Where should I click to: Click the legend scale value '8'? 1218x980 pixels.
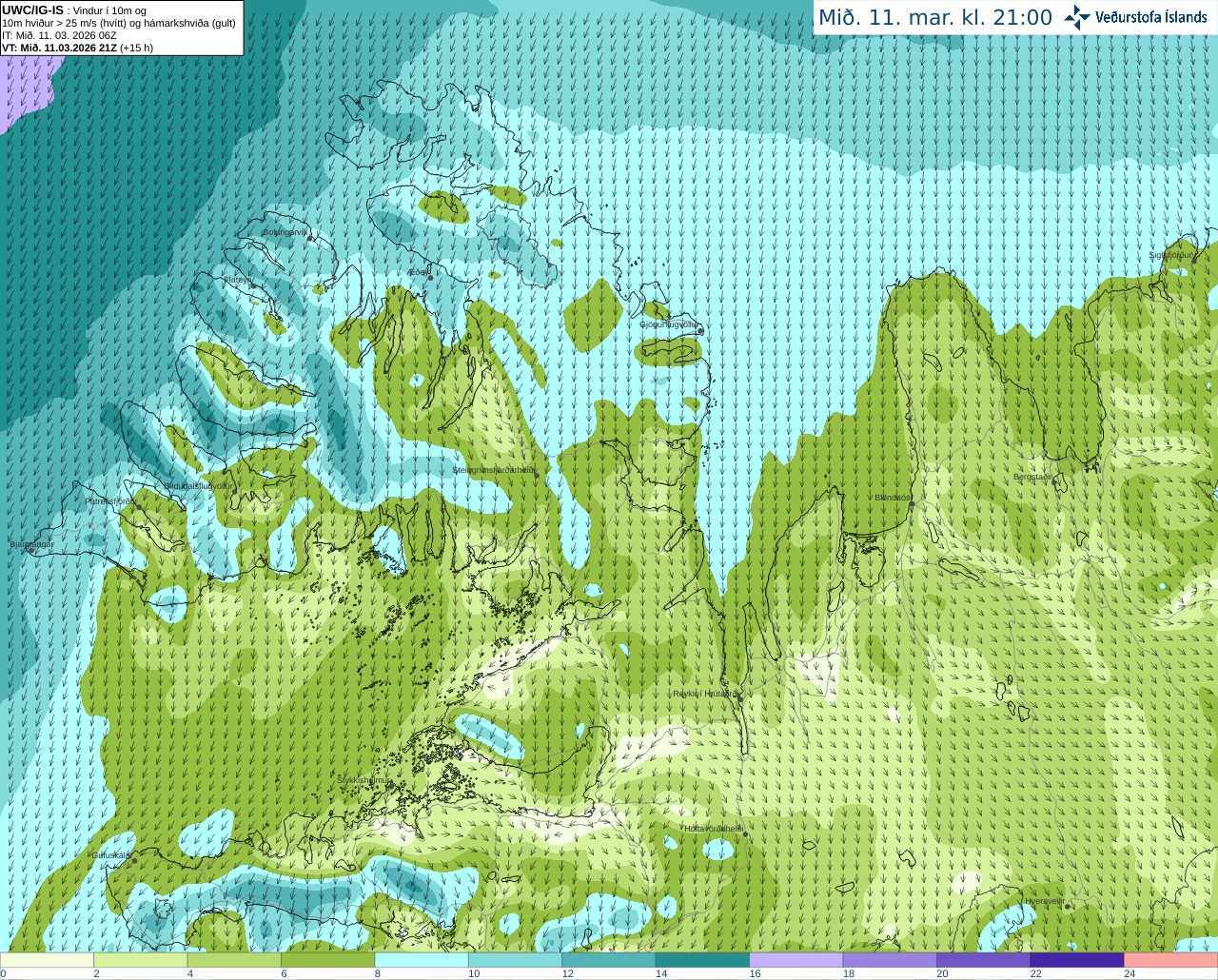click(378, 973)
